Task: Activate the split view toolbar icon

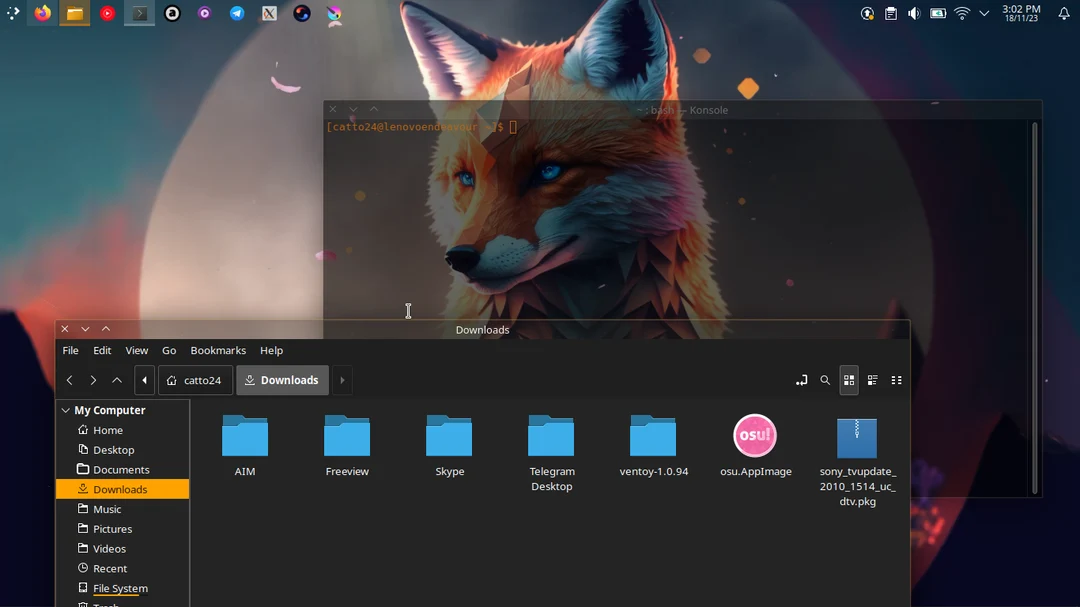Action: [801, 380]
